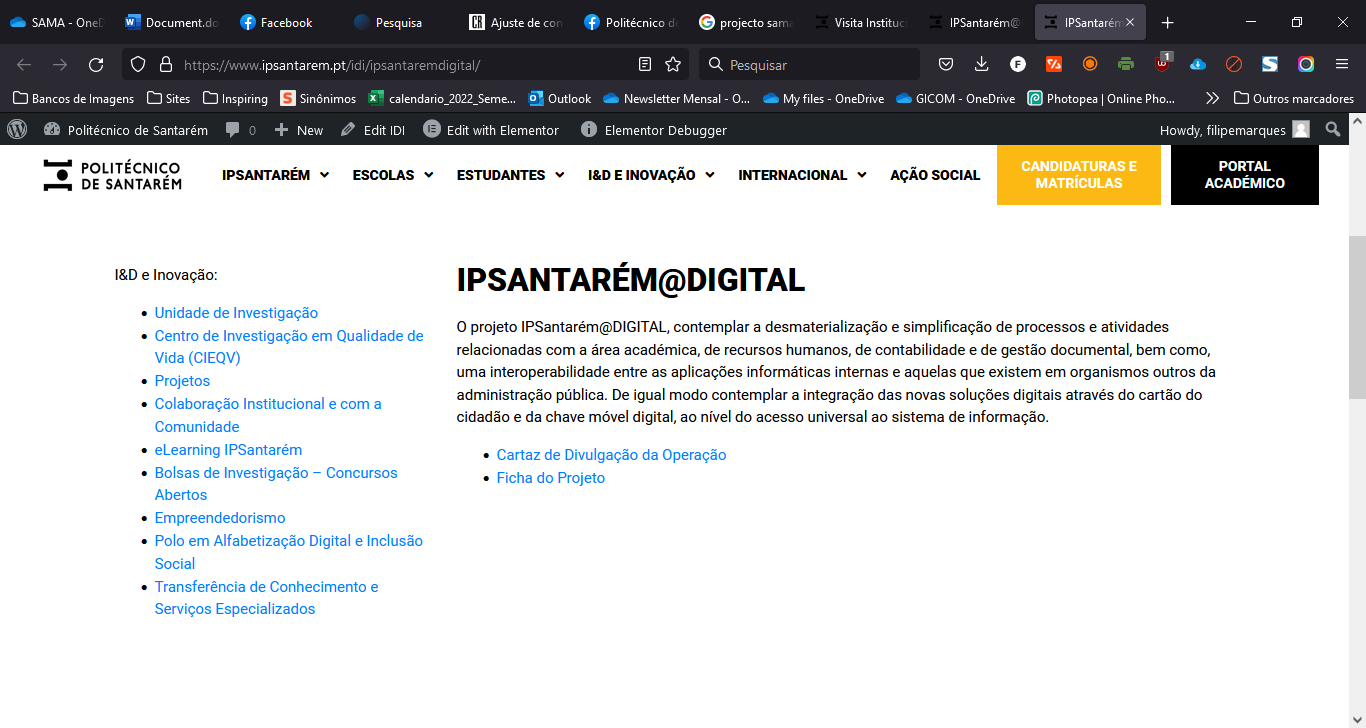1366x728 pixels.
Task: Open the green printer extension icon
Action: (x=1126, y=64)
